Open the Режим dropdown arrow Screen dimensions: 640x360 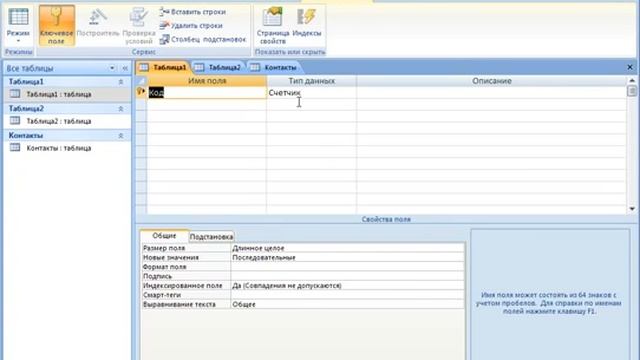18,41
